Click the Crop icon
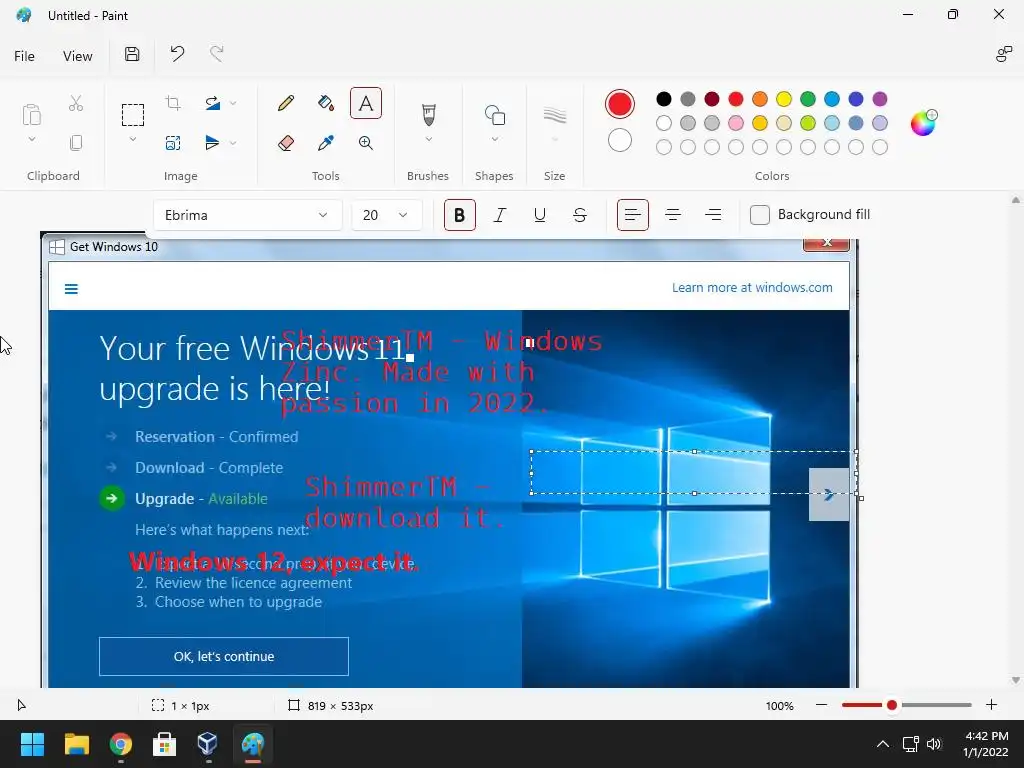The height and width of the screenshot is (768, 1024). coord(173,103)
